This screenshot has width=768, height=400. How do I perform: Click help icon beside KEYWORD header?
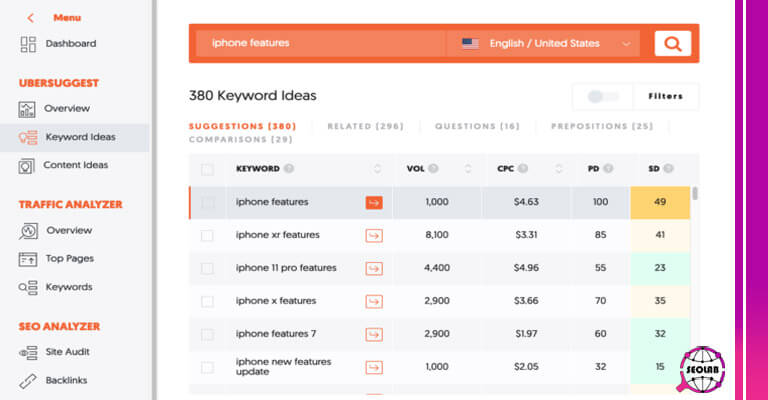point(289,168)
